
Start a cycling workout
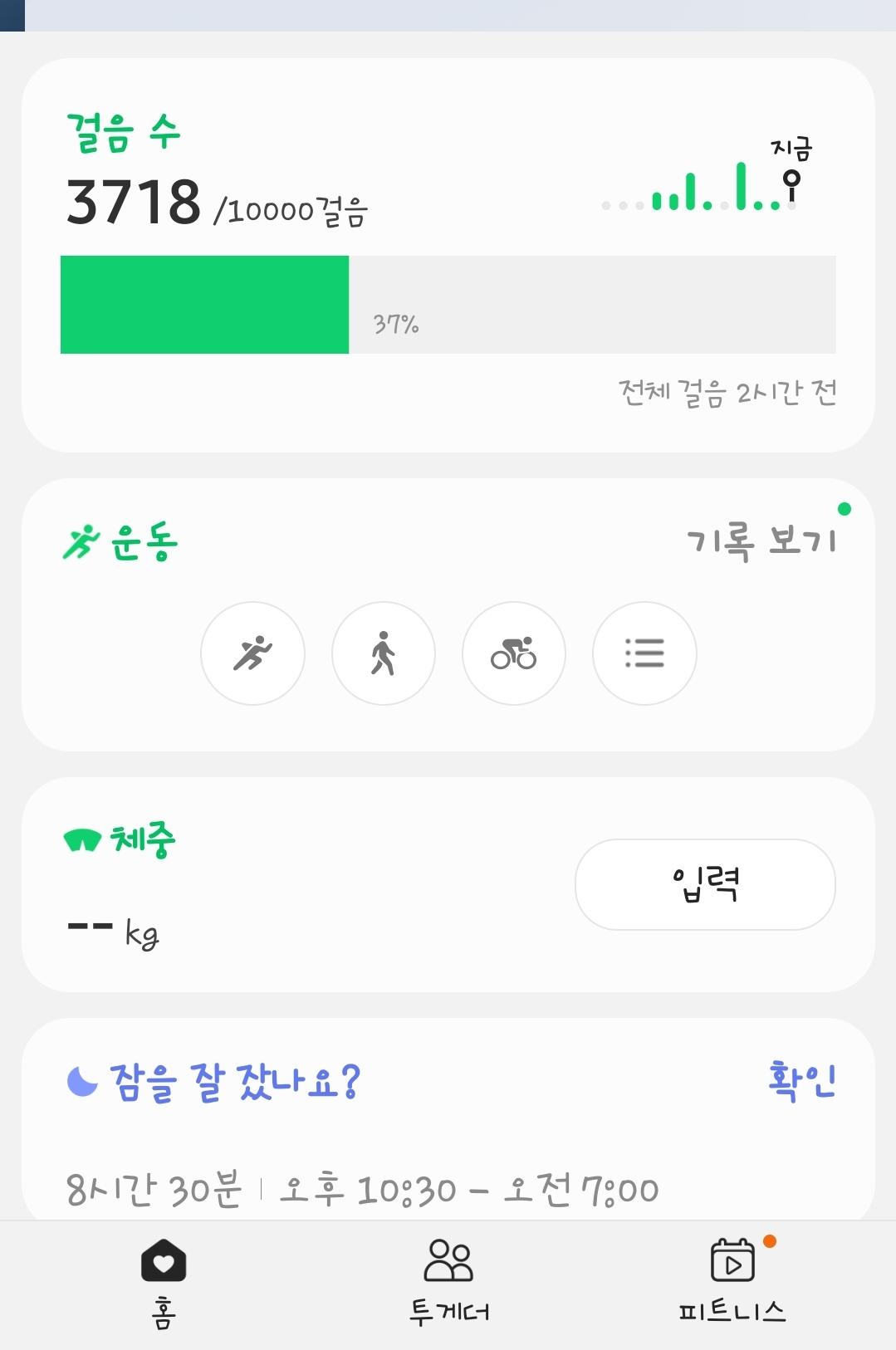[513, 653]
